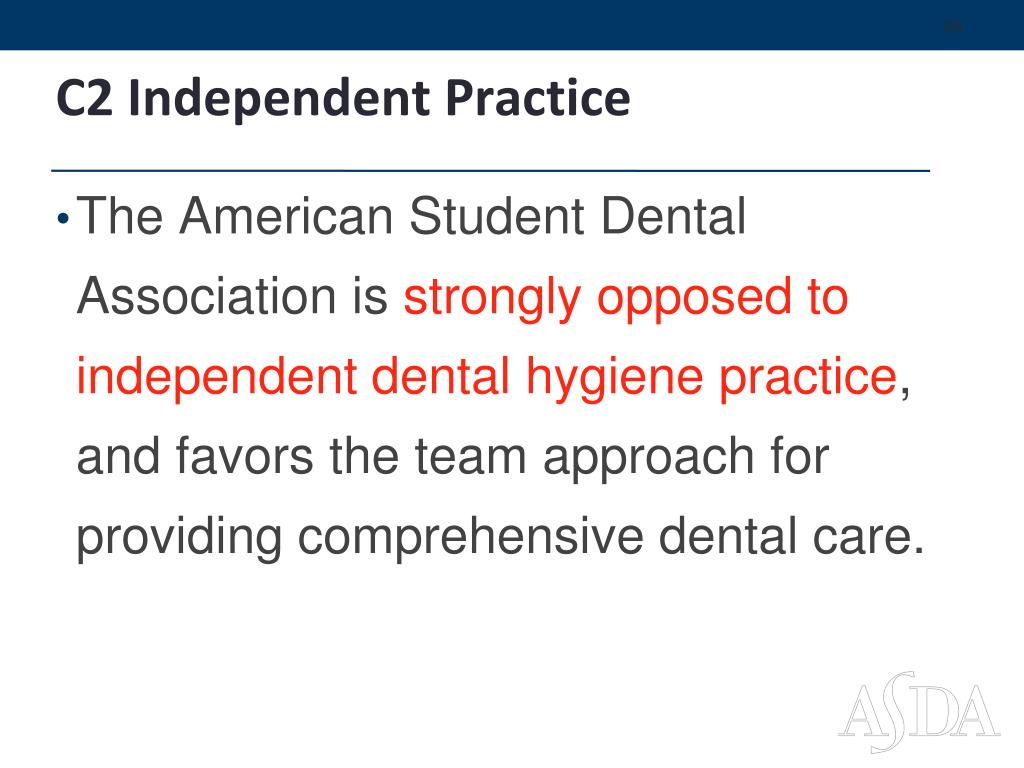Select the red "strongly opposed to" text
The image size is (1024, 768).
tap(626, 298)
